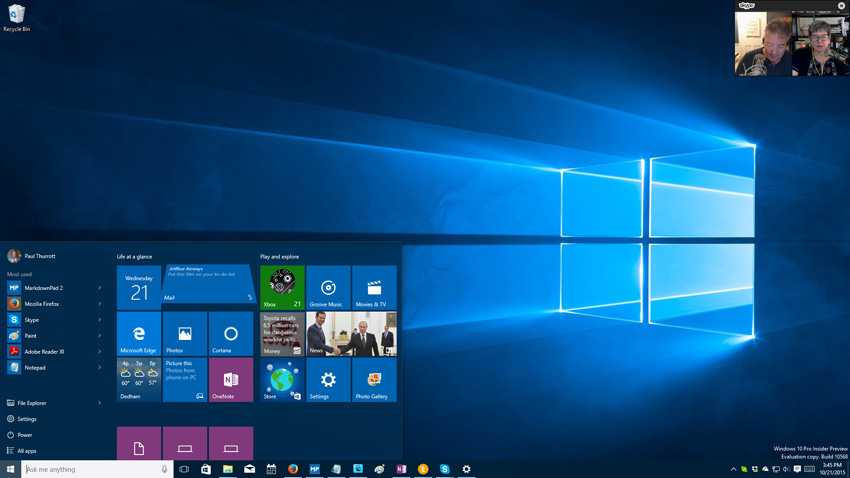Open the Photos tile
This screenshot has height=478, width=850.
click(x=185, y=333)
